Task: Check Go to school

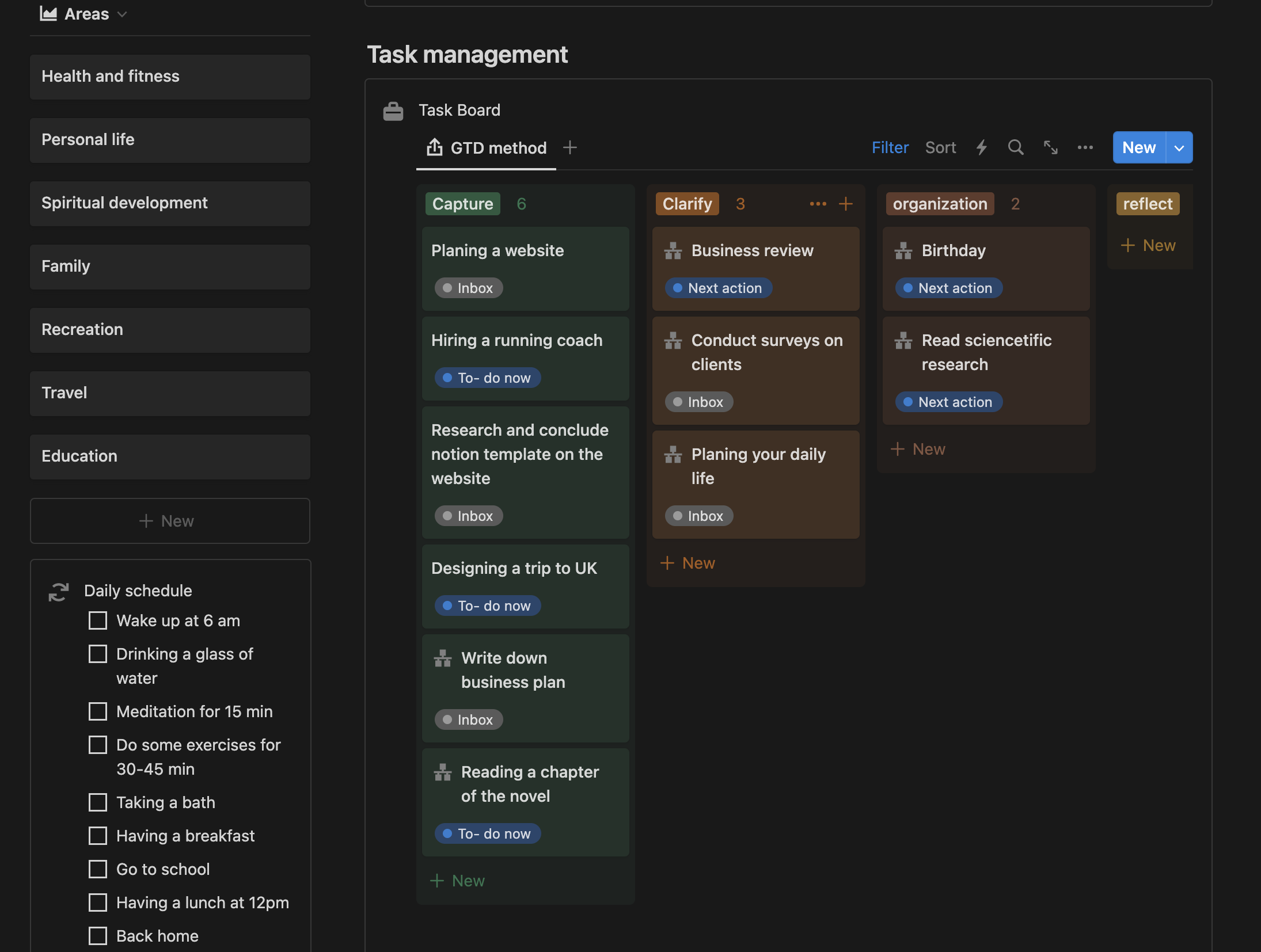Action: click(98, 869)
